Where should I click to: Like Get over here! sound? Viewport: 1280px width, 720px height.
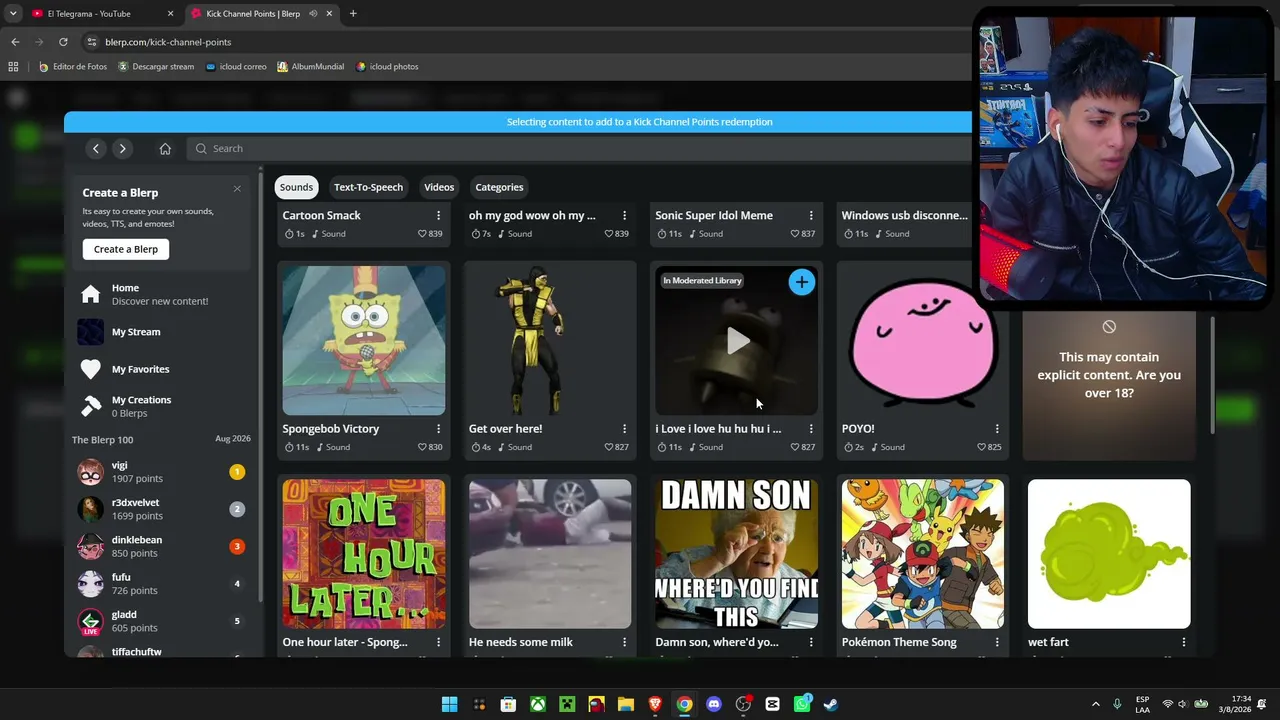click(x=609, y=447)
